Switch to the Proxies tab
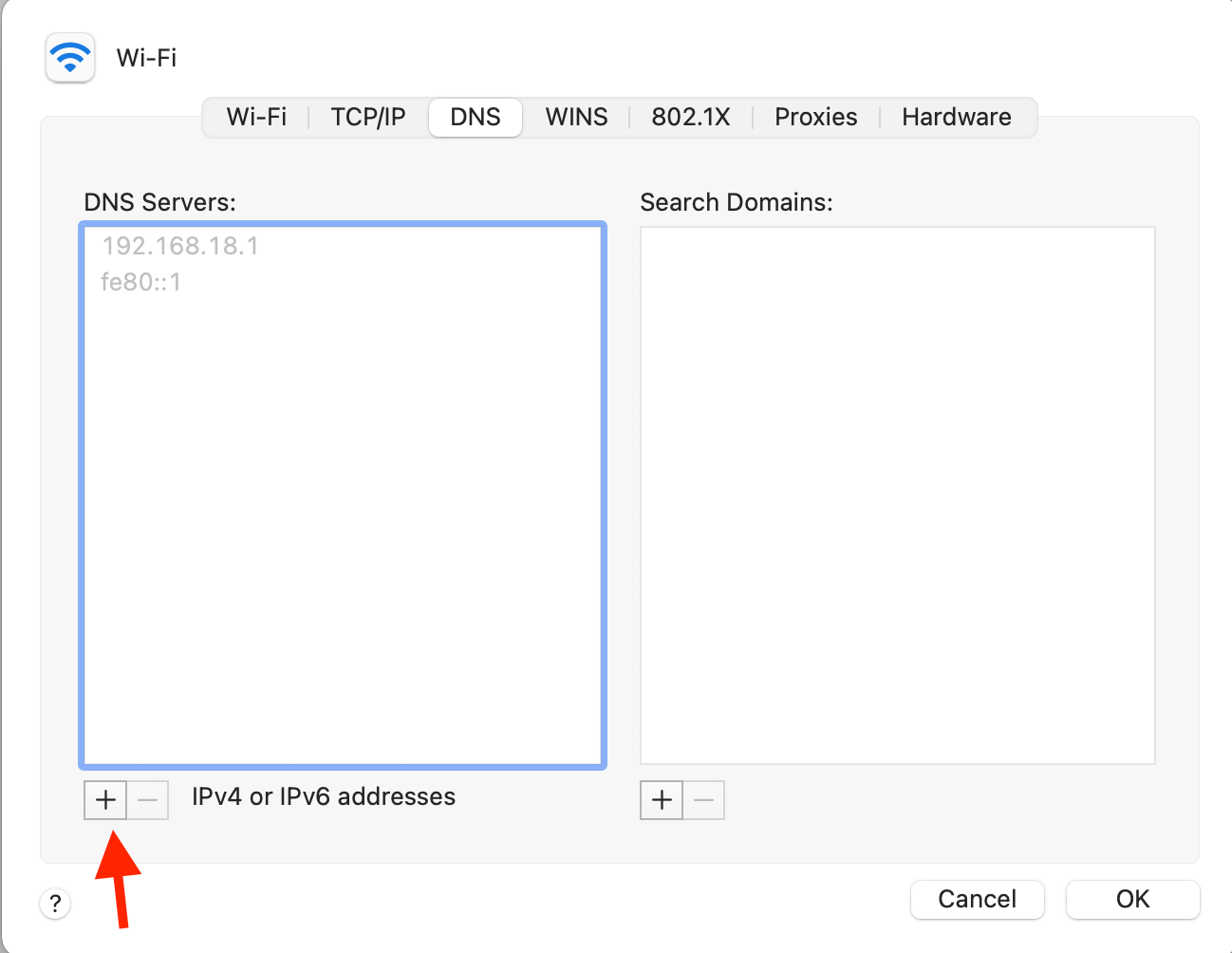 (x=815, y=116)
